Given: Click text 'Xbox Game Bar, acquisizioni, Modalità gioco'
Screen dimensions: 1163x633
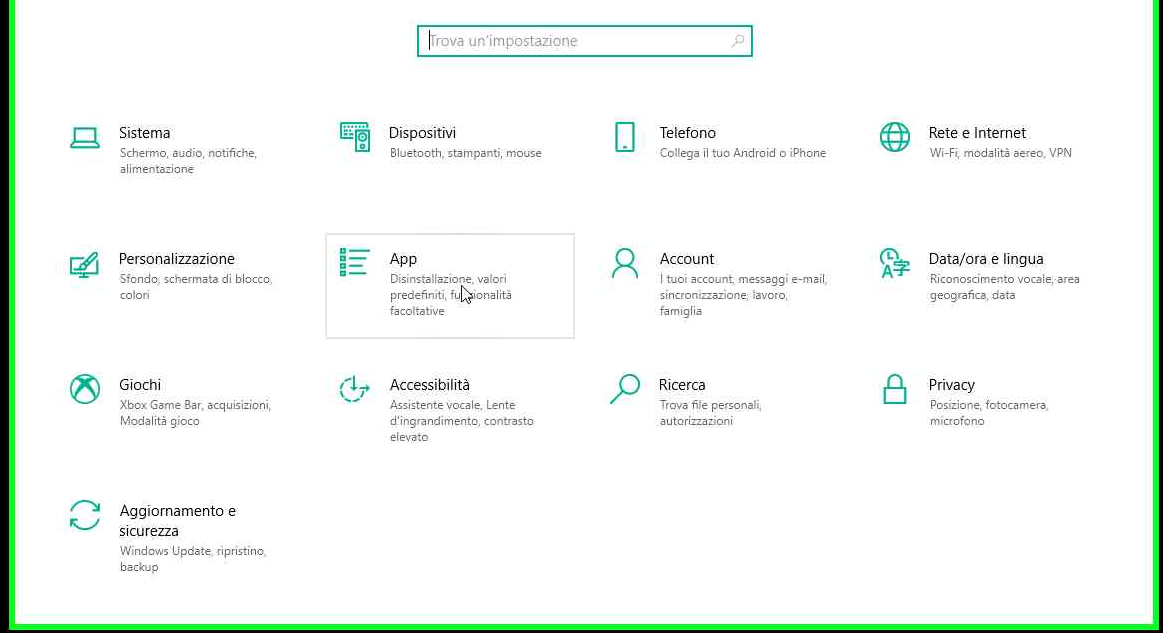Looking at the screenshot, I should click(x=195, y=413).
